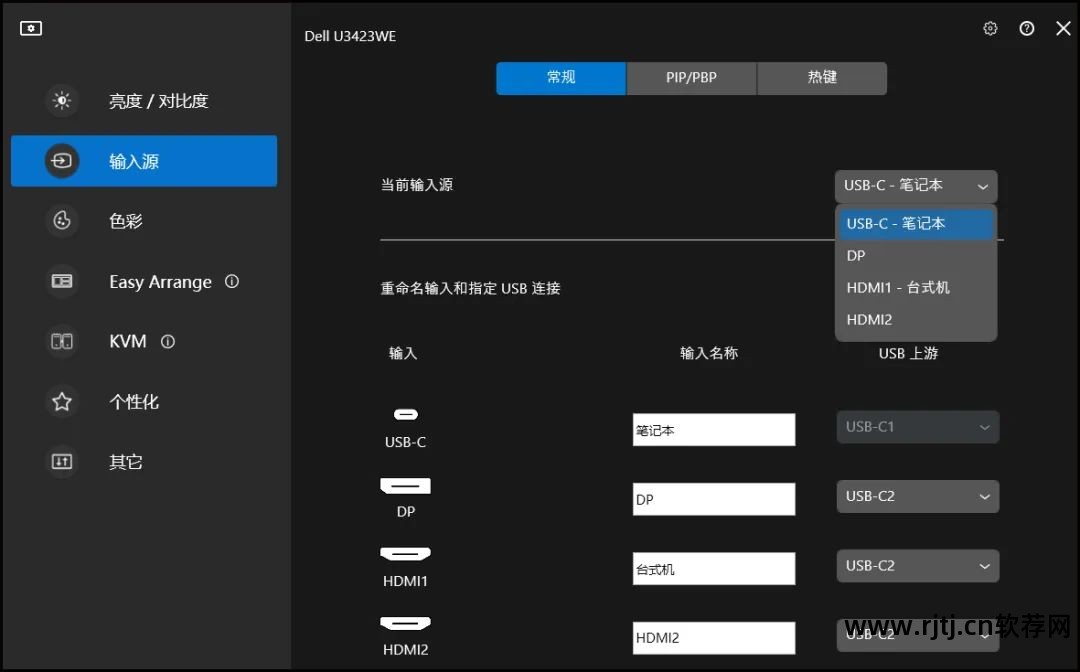This screenshot has width=1080, height=672.
Task: Expand the DP row USB upstream dropdown
Action: [917, 496]
